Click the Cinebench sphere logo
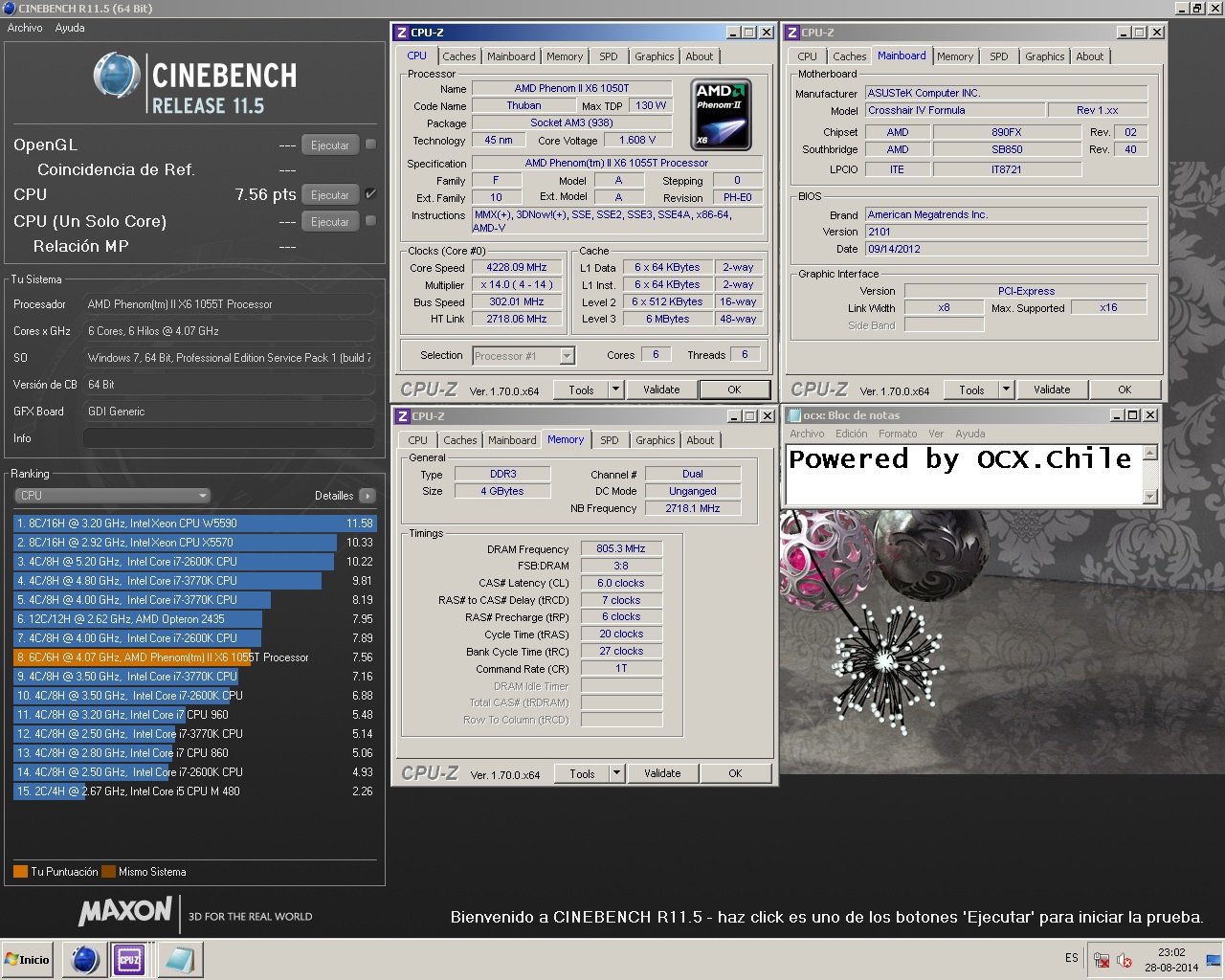Image resolution: width=1225 pixels, height=980 pixels. (117, 75)
